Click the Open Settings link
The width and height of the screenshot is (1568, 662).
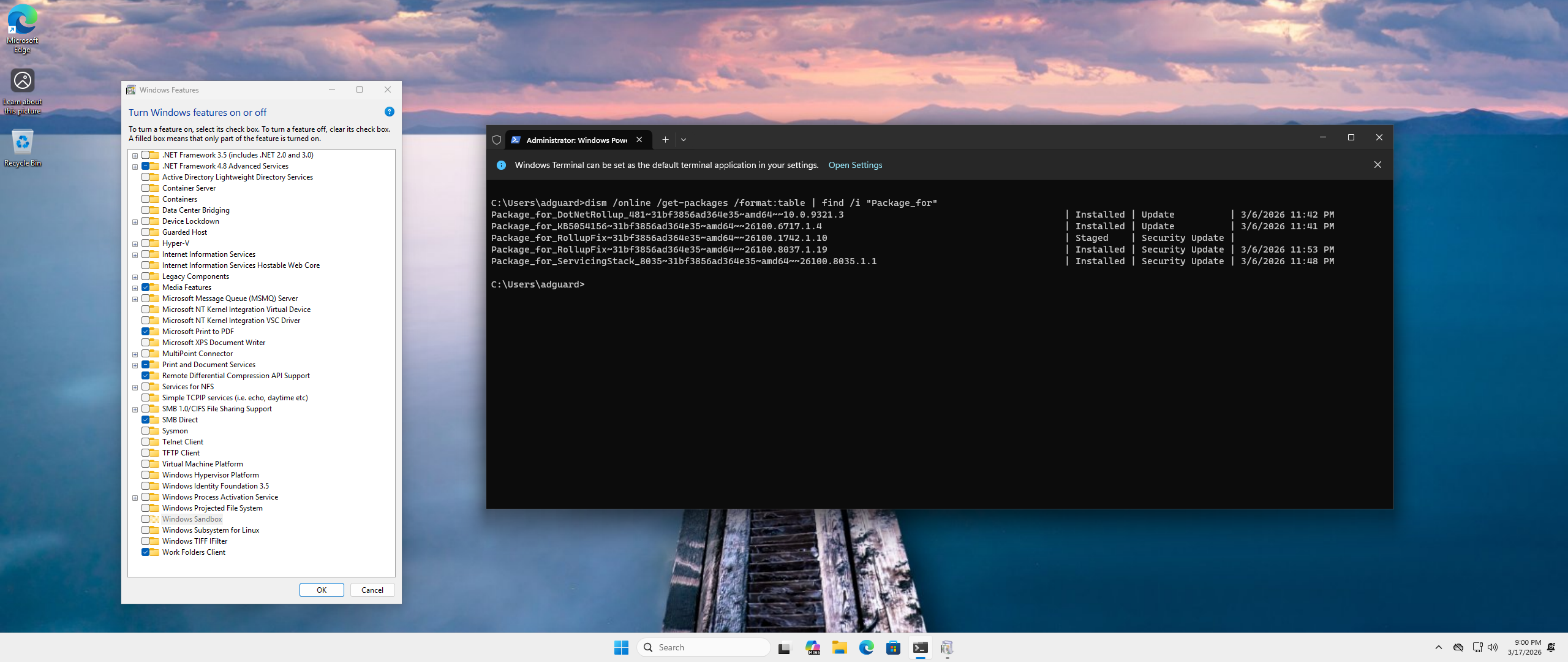pyautogui.click(x=855, y=165)
